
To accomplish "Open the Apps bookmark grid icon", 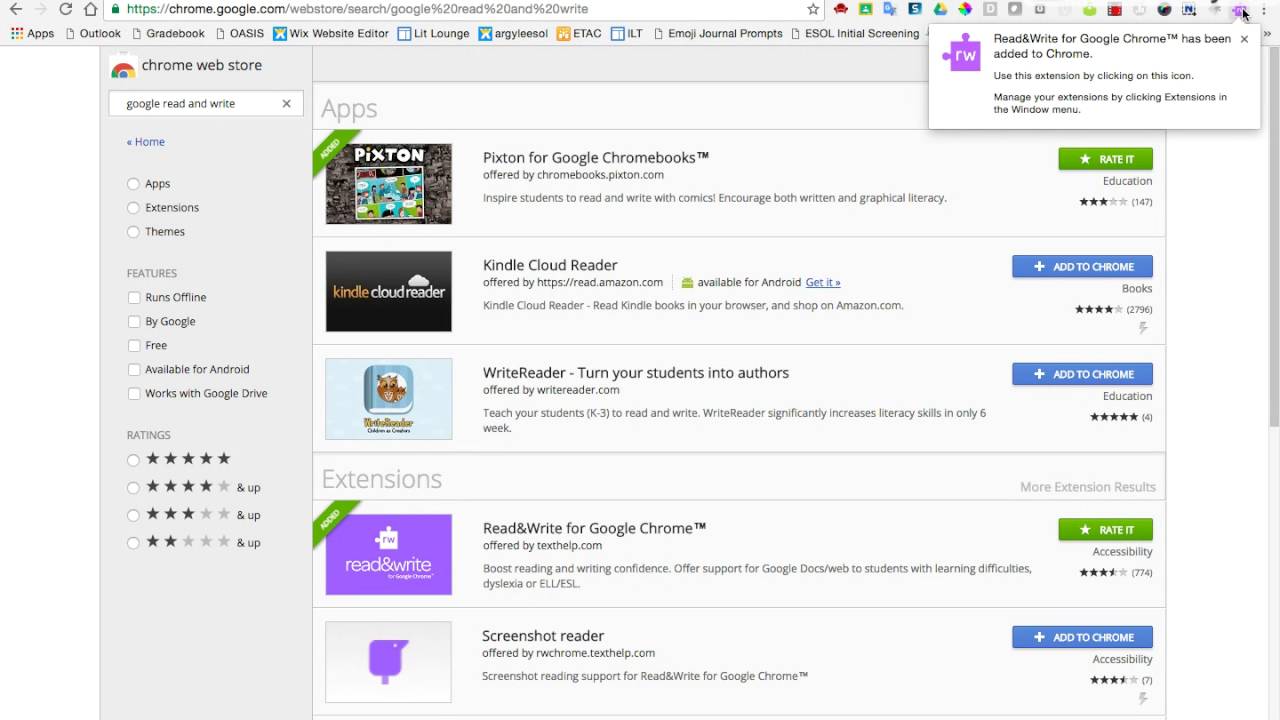I will pyautogui.click(x=17, y=33).
